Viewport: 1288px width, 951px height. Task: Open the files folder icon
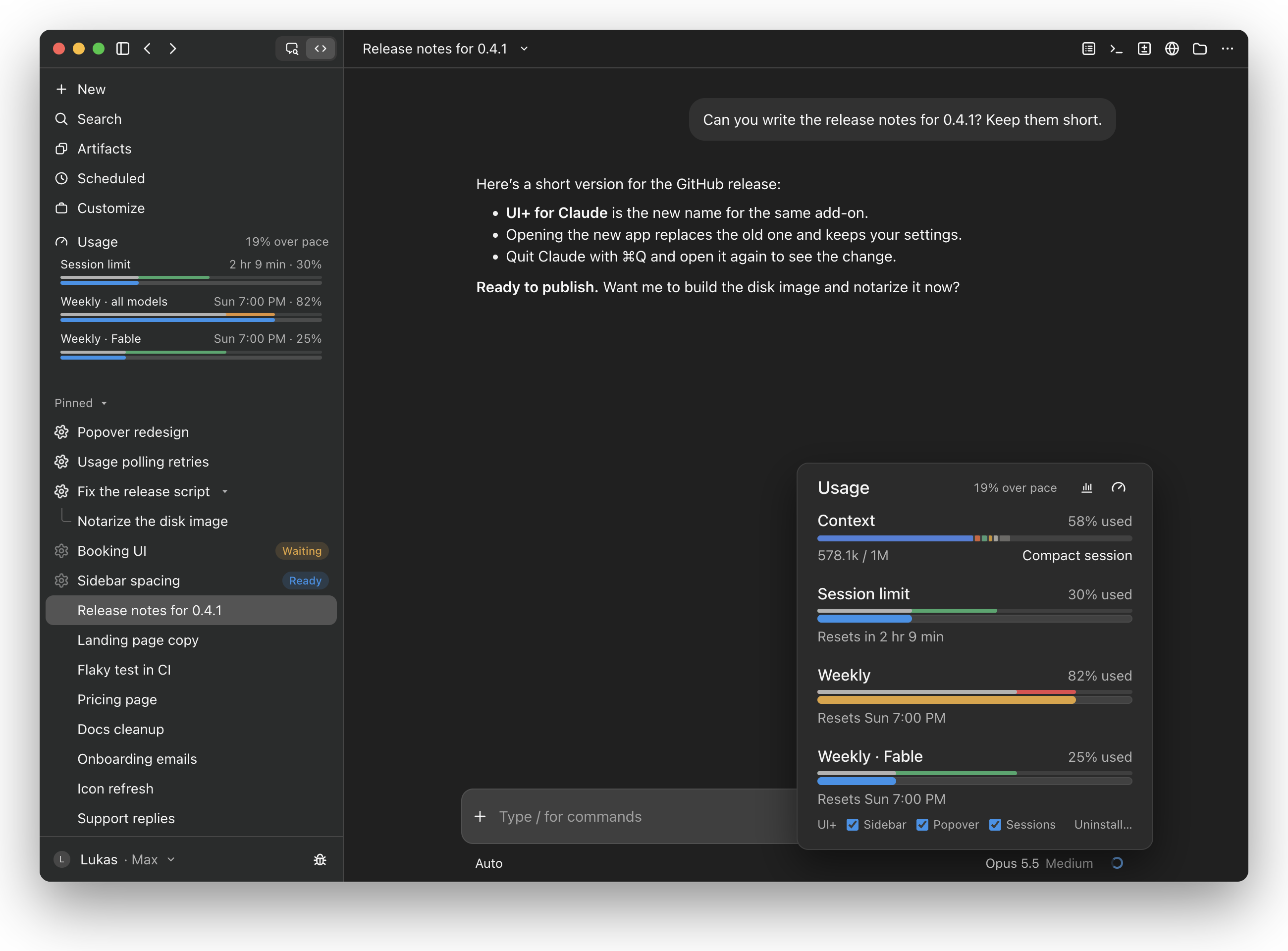1199,49
